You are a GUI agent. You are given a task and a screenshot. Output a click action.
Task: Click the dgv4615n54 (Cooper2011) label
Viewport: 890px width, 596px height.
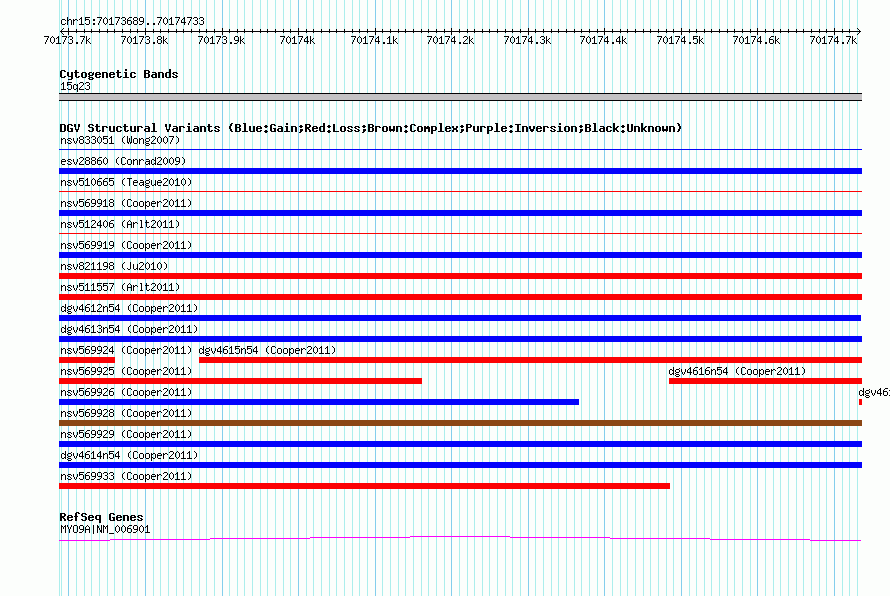coord(267,350)
